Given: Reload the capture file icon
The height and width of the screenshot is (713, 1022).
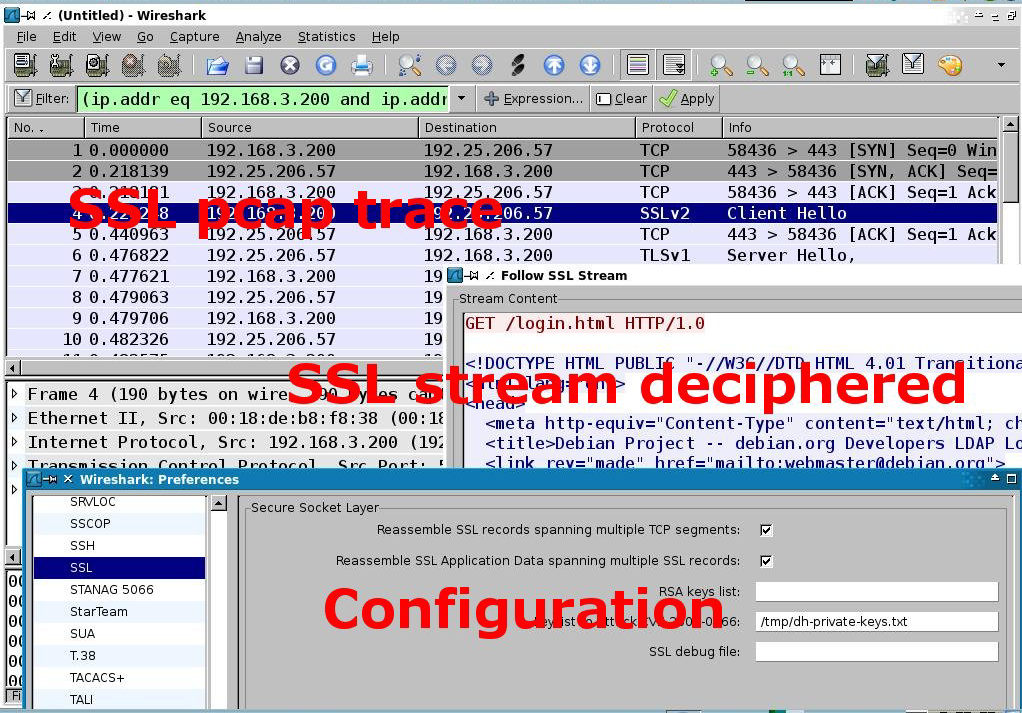Looking at the screenshot, I should 326,65.
